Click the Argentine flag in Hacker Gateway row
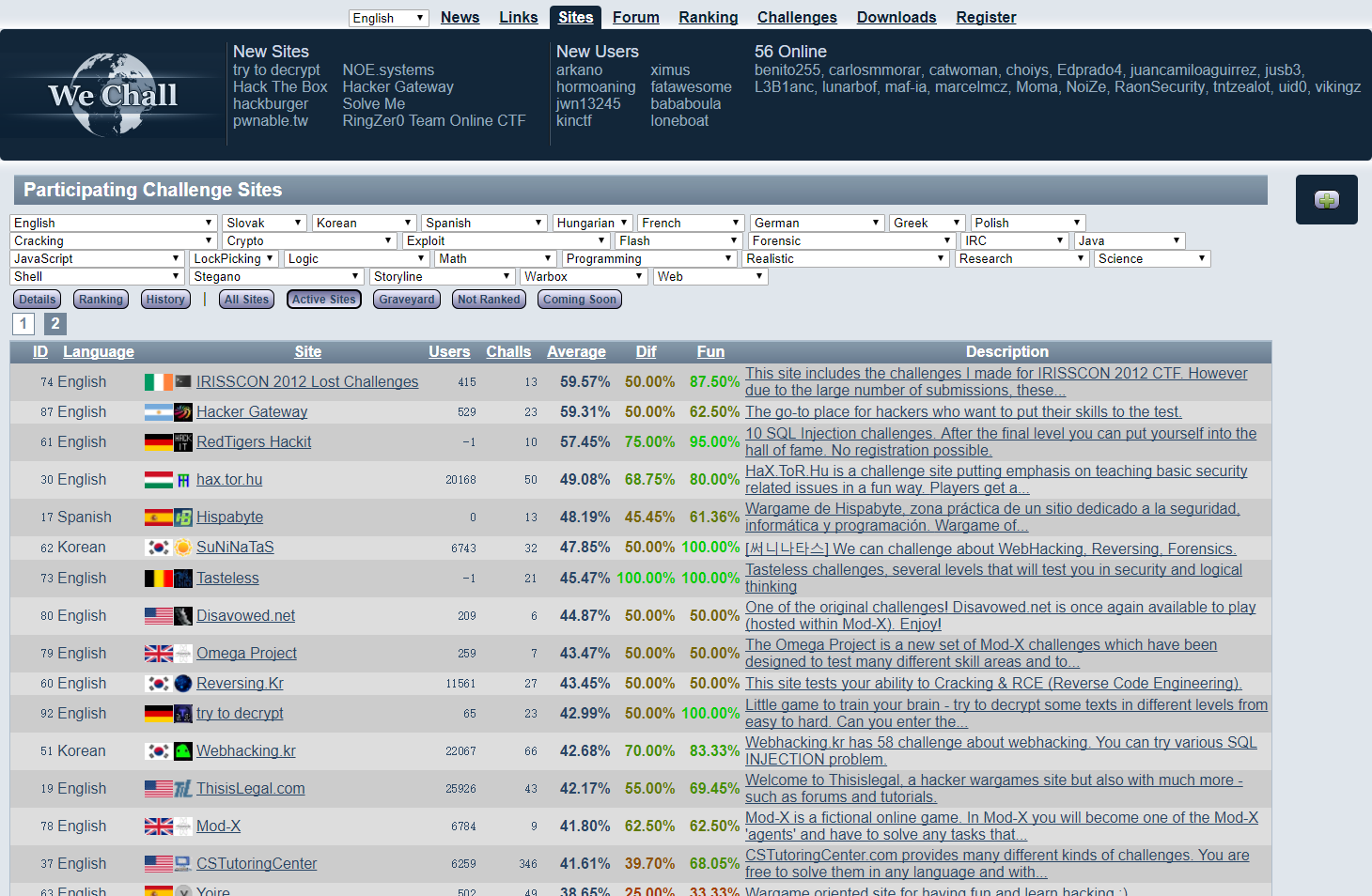Screen dimensions: 1372x896 coord(159,411)
